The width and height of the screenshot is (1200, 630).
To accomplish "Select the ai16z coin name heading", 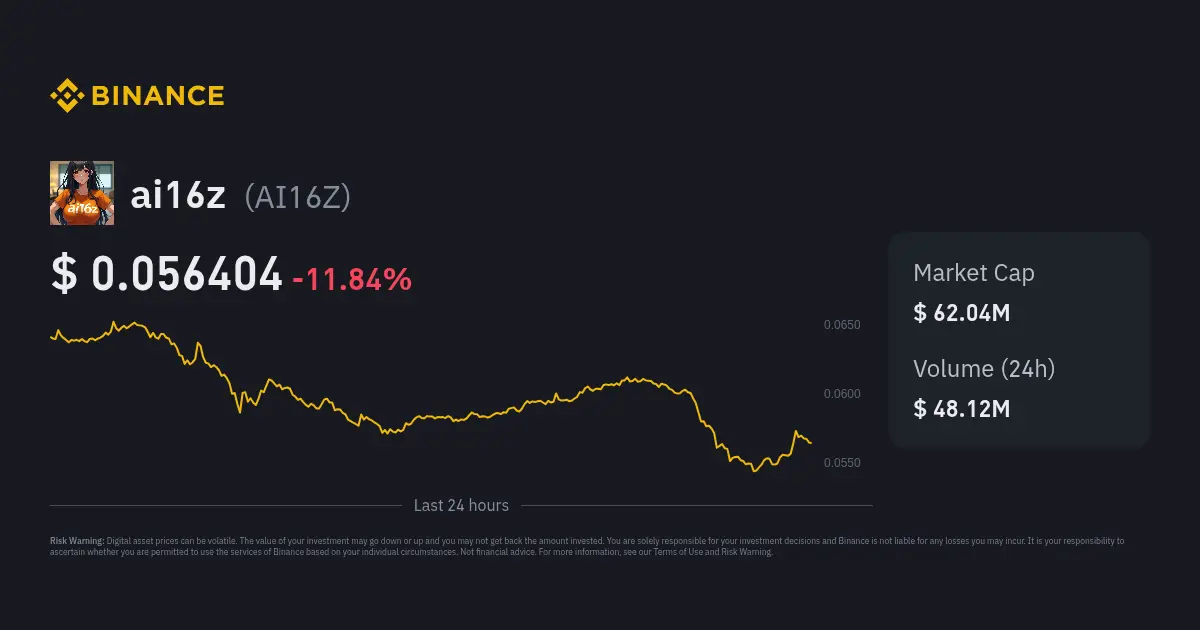I will [x=178, y=197].
